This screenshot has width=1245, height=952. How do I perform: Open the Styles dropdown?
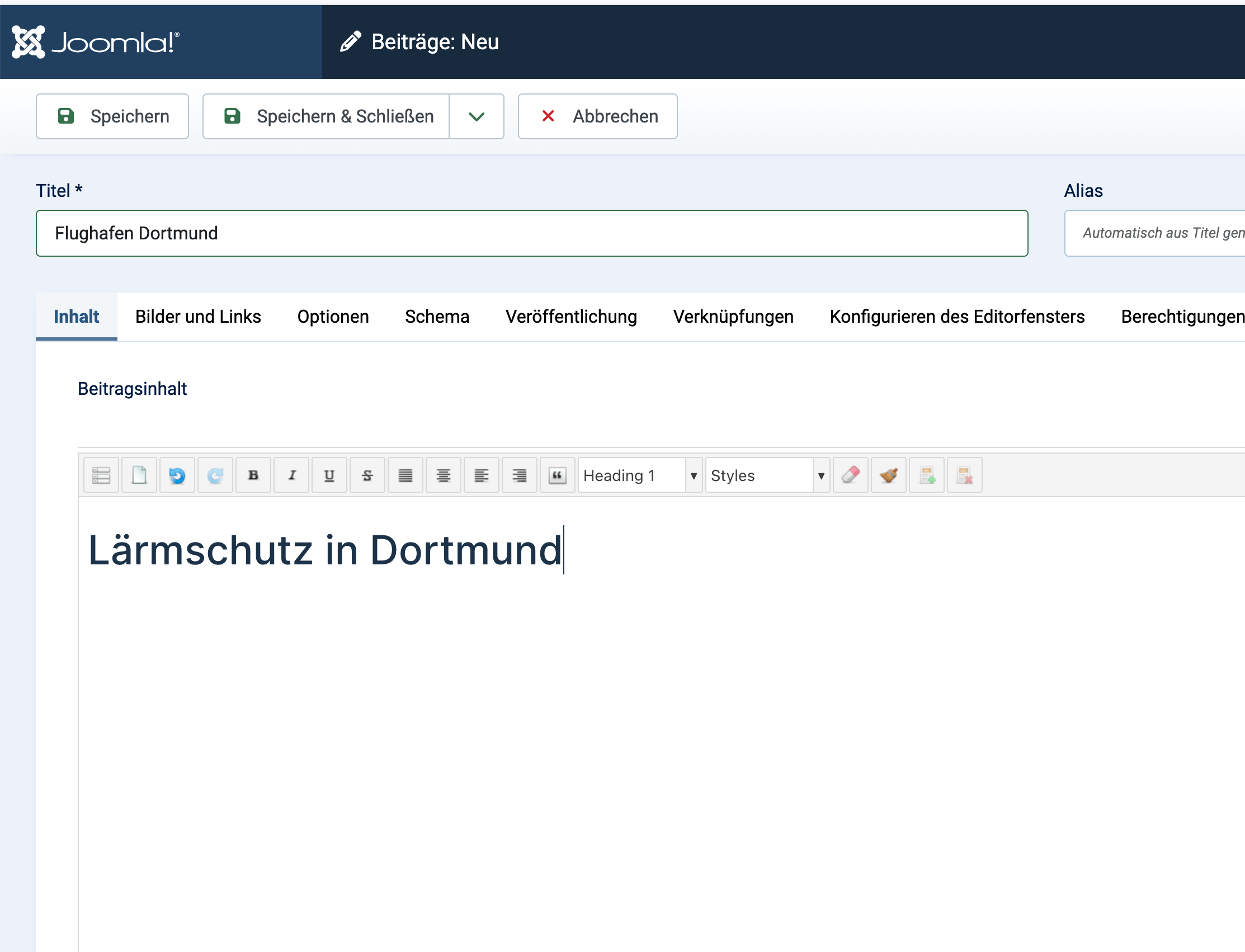coord(768,475)
